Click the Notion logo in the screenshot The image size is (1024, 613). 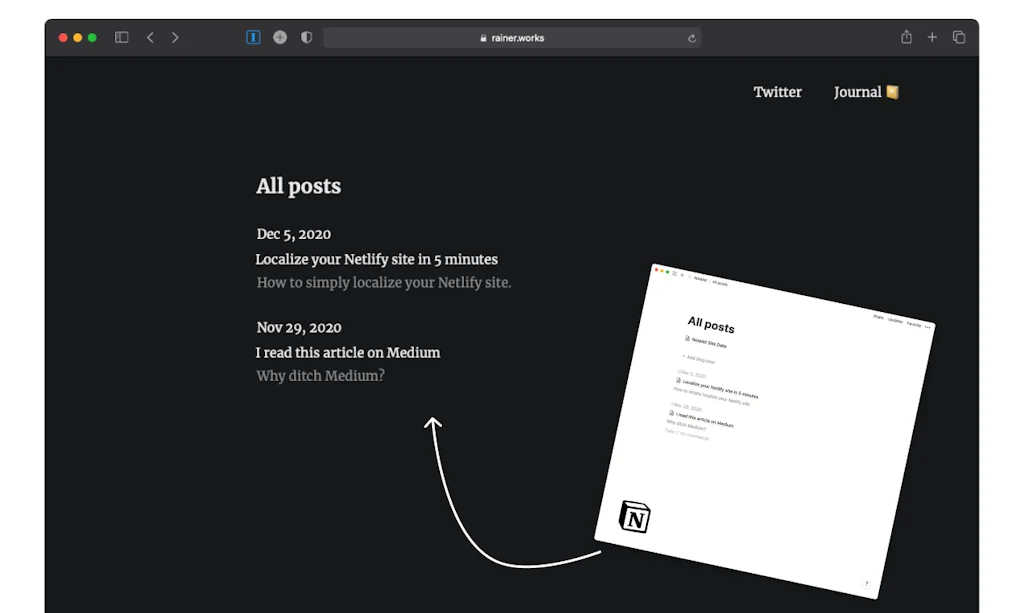(x=634, y=516)
